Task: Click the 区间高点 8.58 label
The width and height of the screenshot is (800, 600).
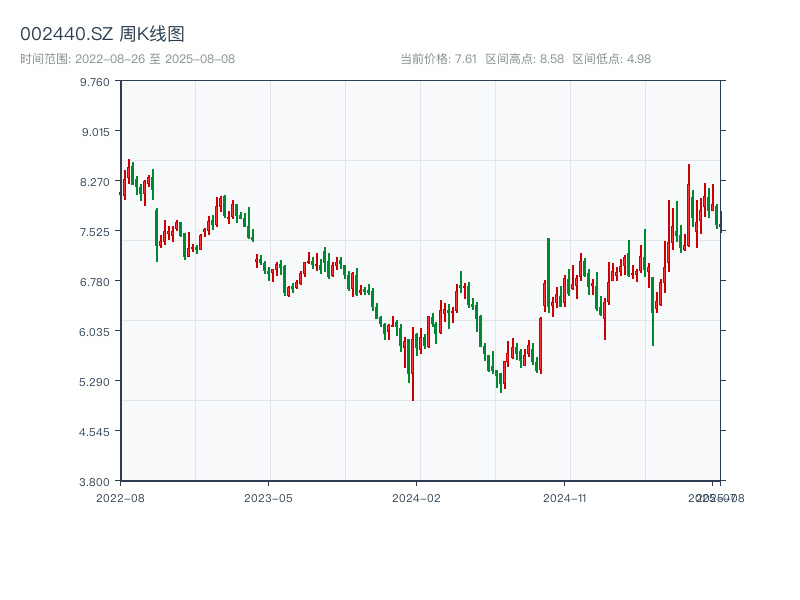Action: (524, 59)
